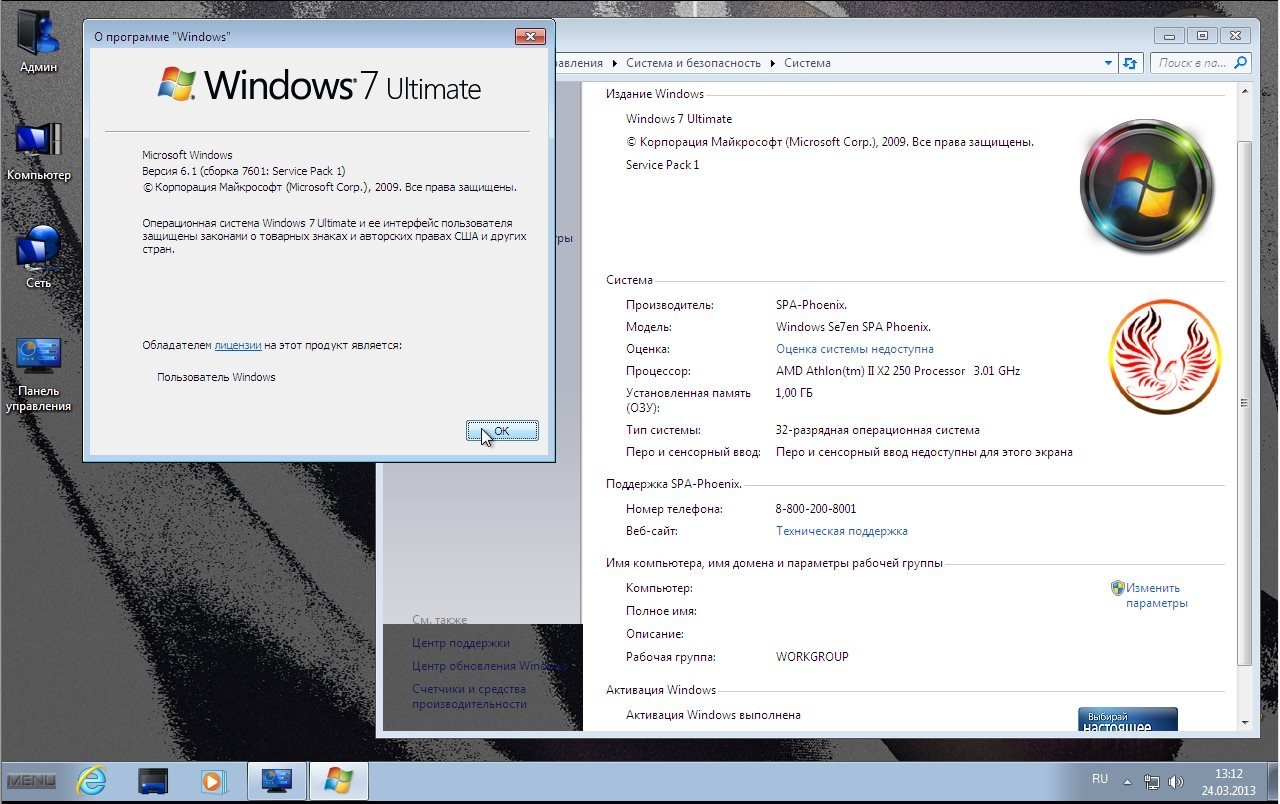Show hidden system tray icons
Screen dimensions: 1280x804
click(1127, 781)
